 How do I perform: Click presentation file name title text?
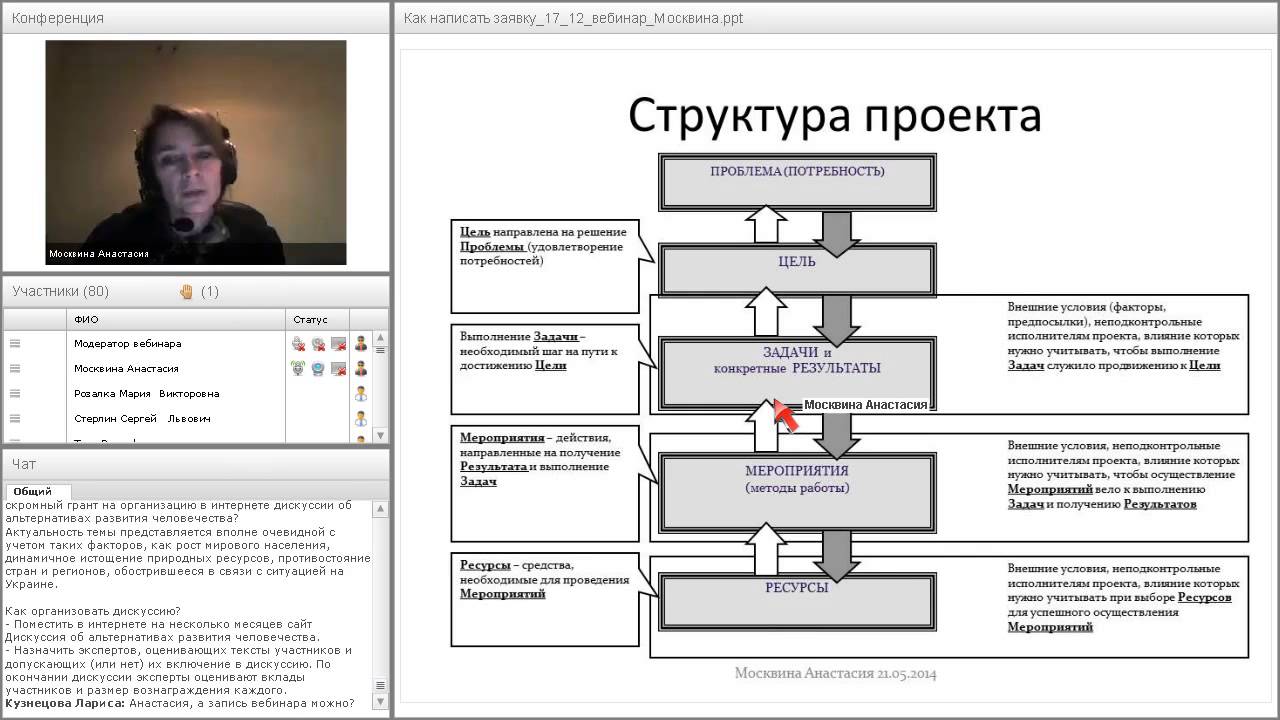(x=574, y=18)
